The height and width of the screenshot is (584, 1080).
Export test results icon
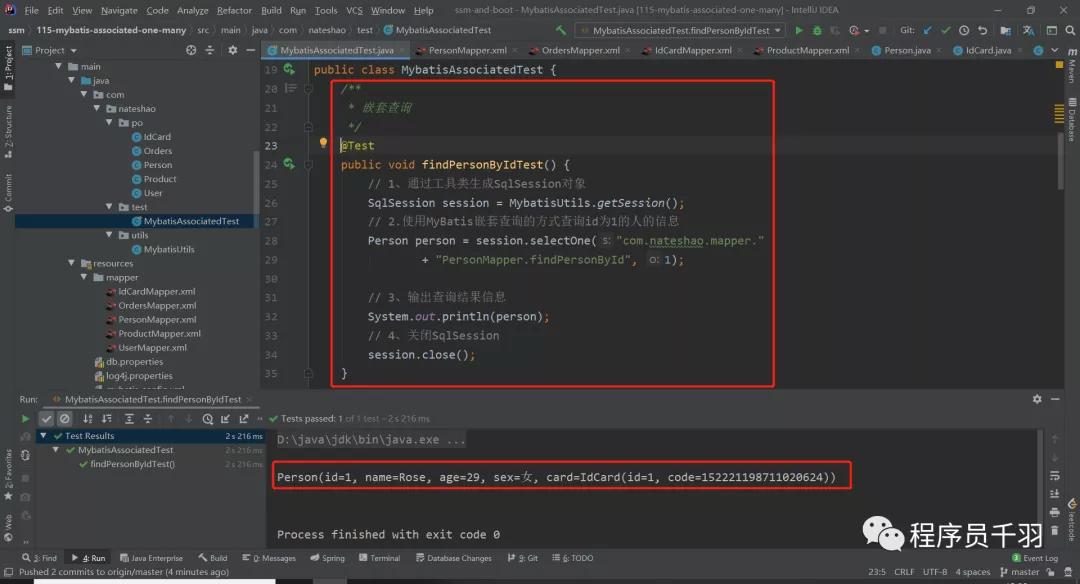tap(244, 419)
